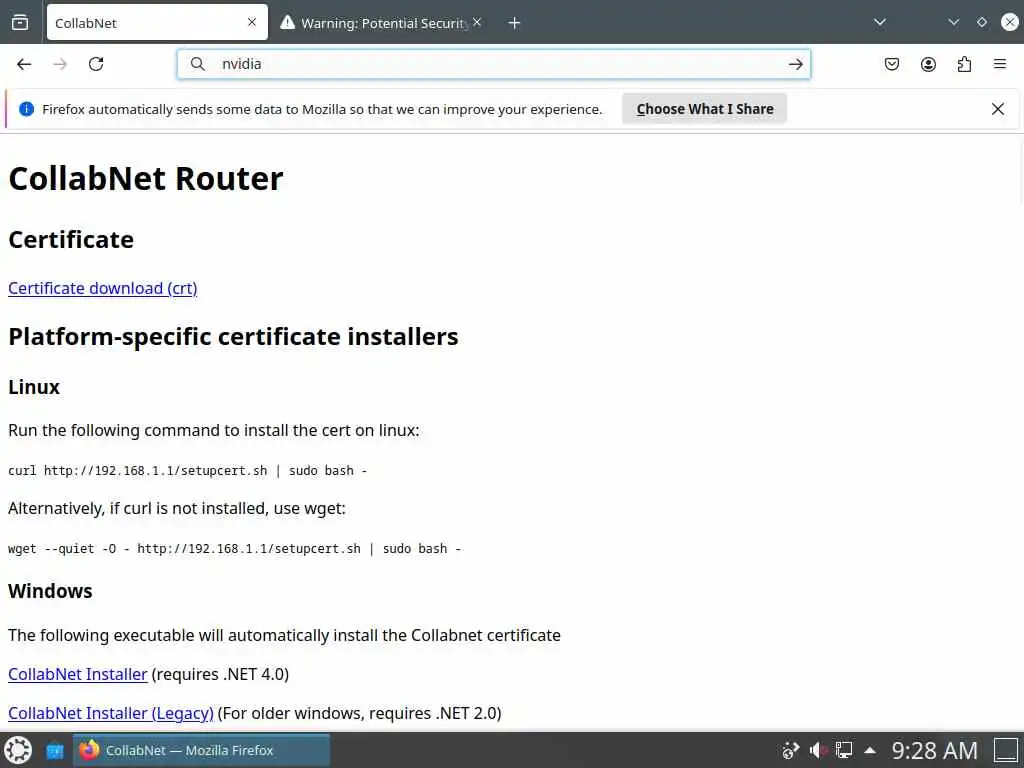Viewport: 1024px width, 768px height.
Task: Close the CollabNet tab
Action: (x=252, y=23)
